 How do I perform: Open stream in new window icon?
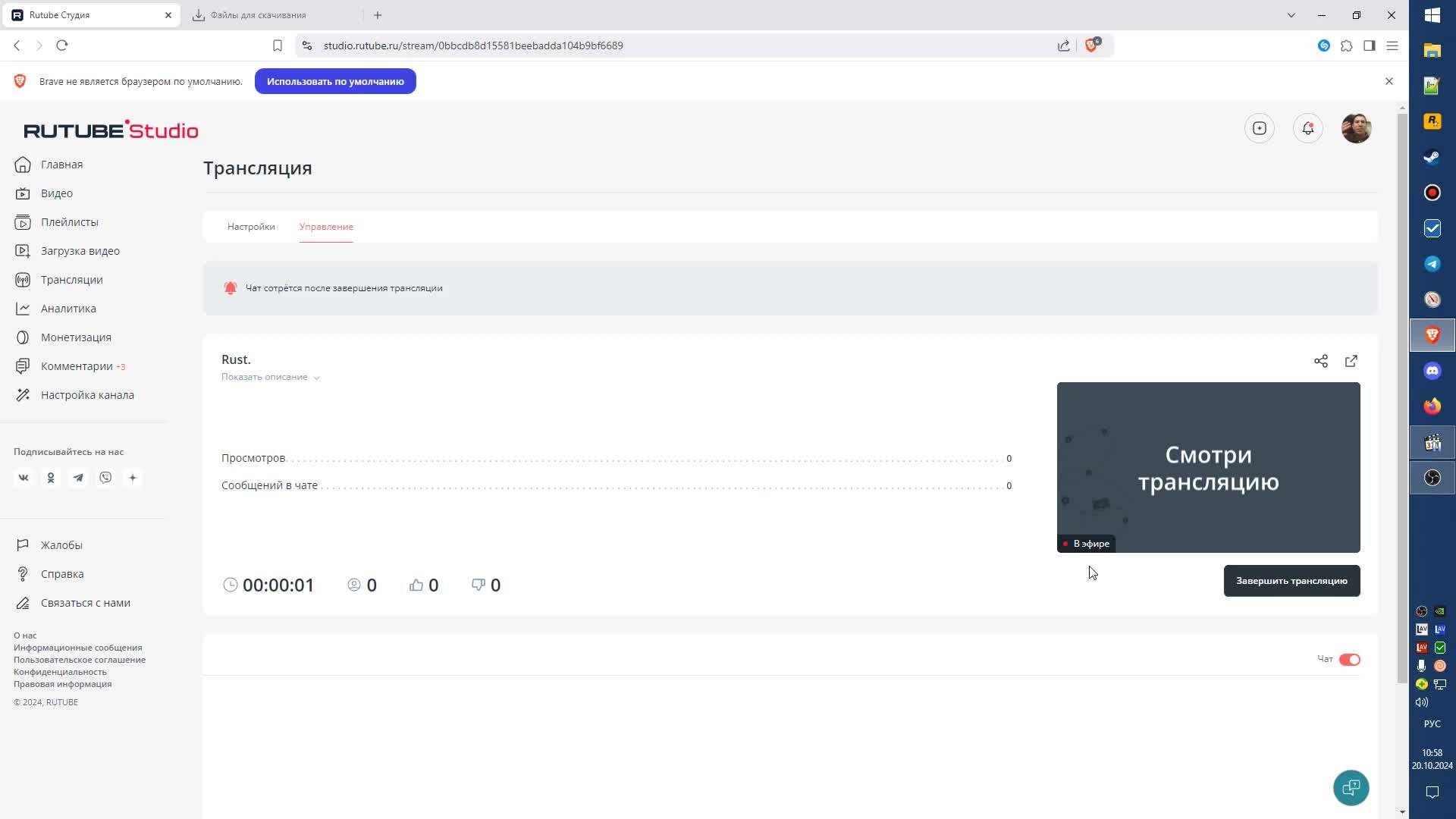(1351, 361)
